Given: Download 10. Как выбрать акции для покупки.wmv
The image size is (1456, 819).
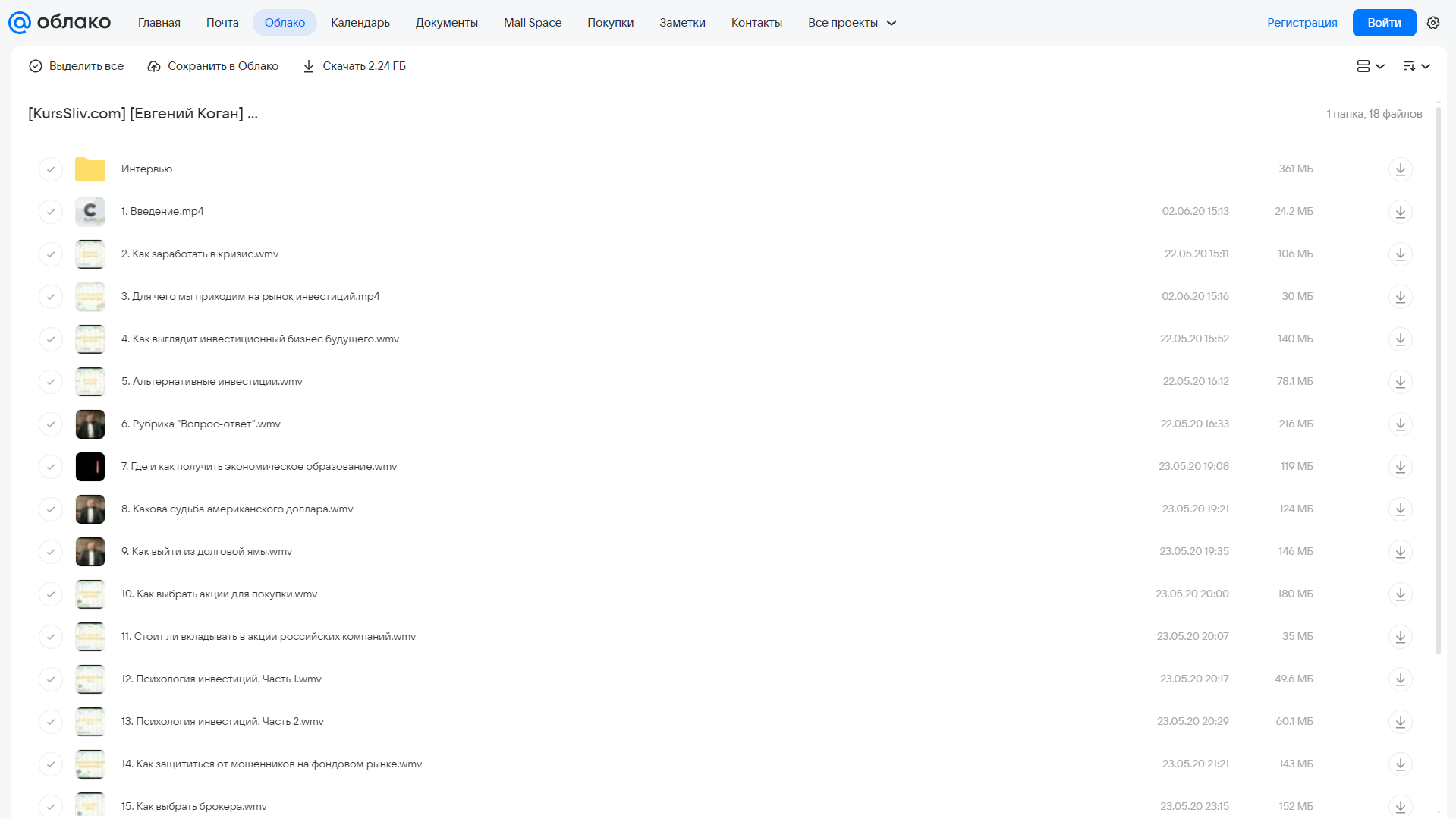Looking at the screenshot, I should pos(1400,594).
